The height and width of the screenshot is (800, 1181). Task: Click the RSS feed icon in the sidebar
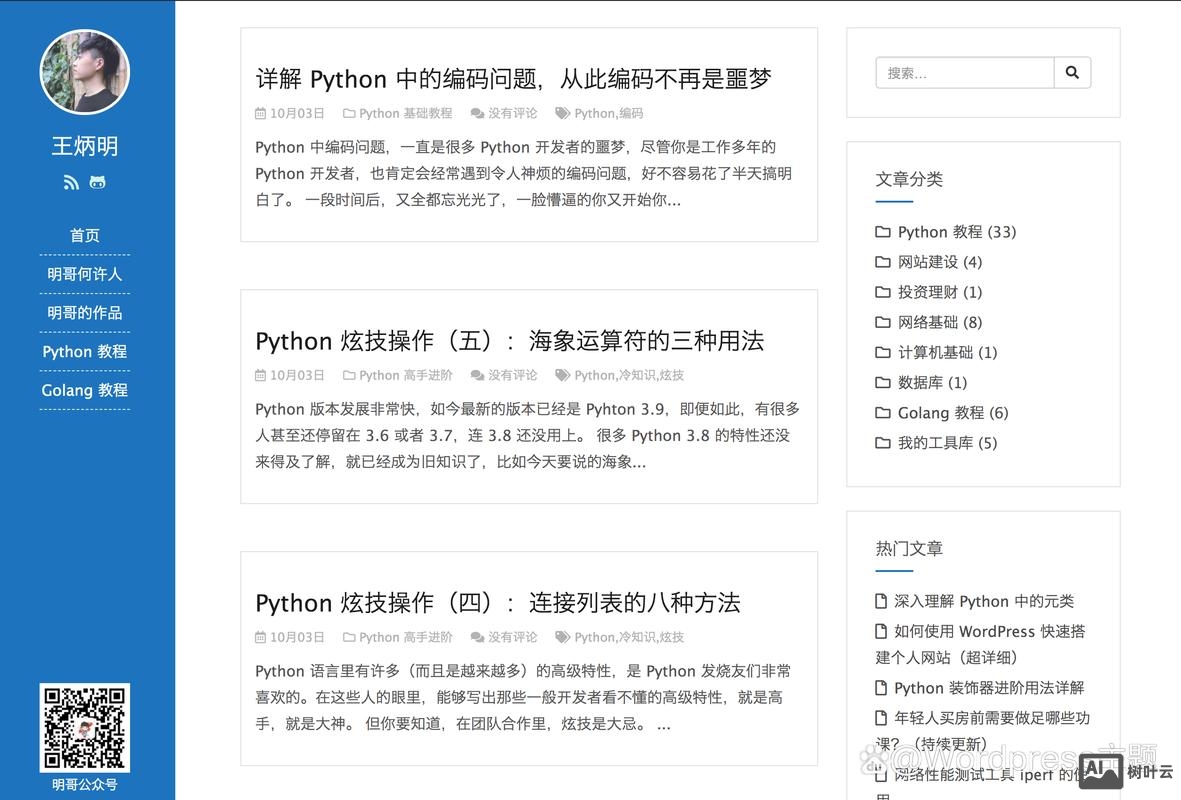71,182
